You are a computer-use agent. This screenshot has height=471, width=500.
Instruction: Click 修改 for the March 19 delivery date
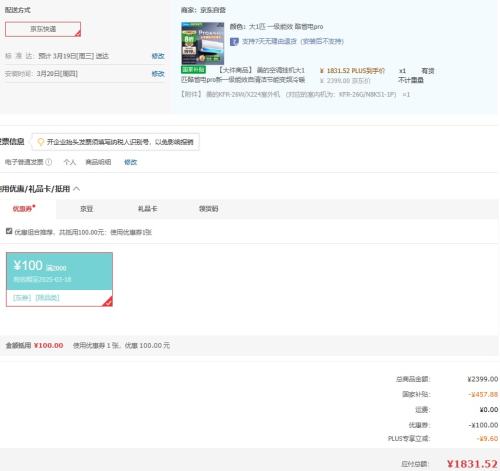(x=158, y=56)
